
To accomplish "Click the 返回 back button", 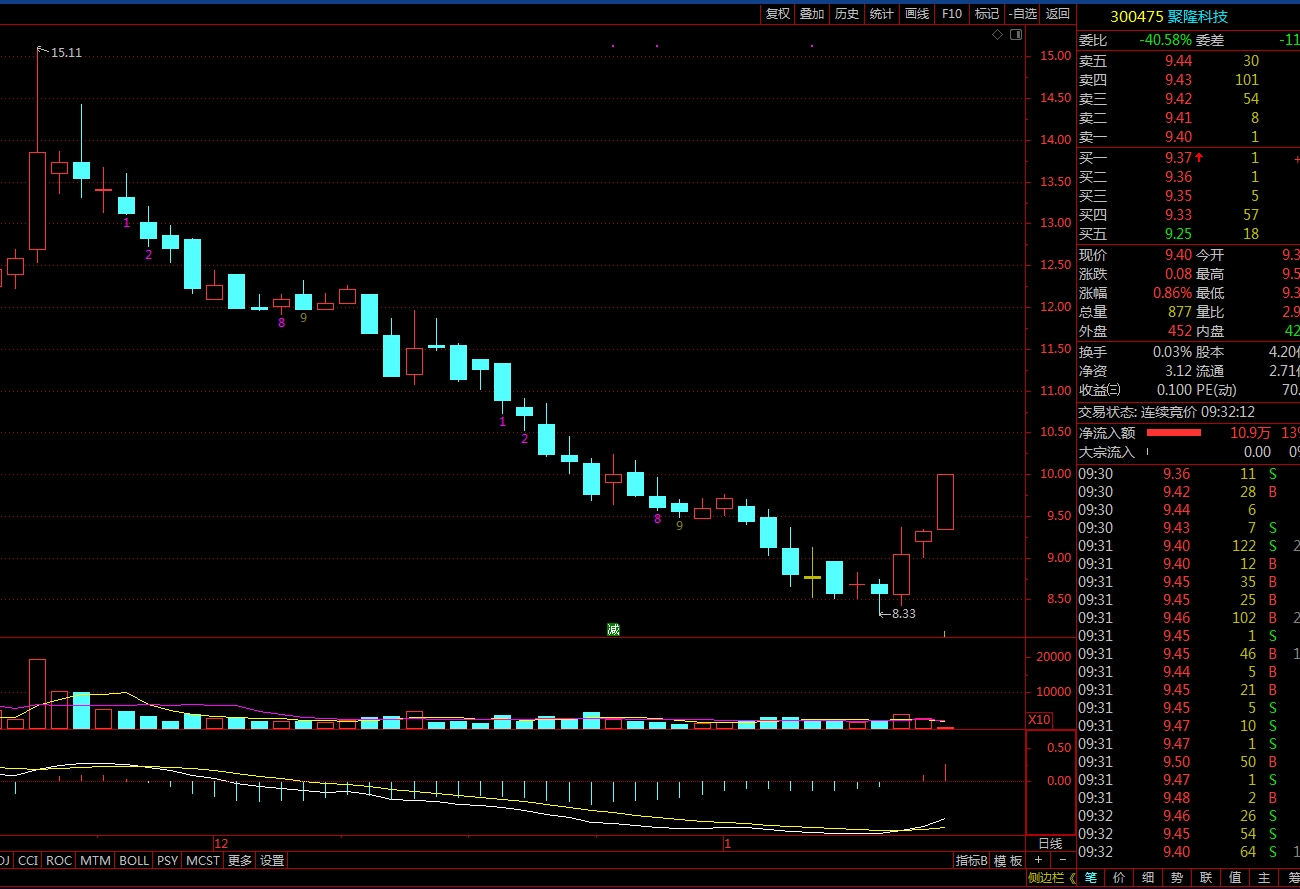I will tap(1058, 14).
